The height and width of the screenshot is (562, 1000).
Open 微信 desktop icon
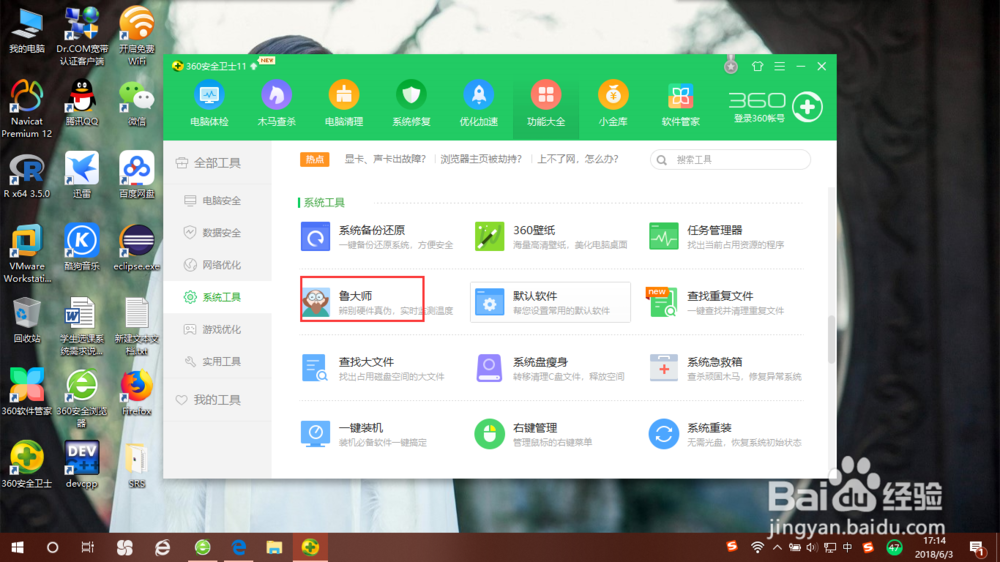click(x=136, y=103)
